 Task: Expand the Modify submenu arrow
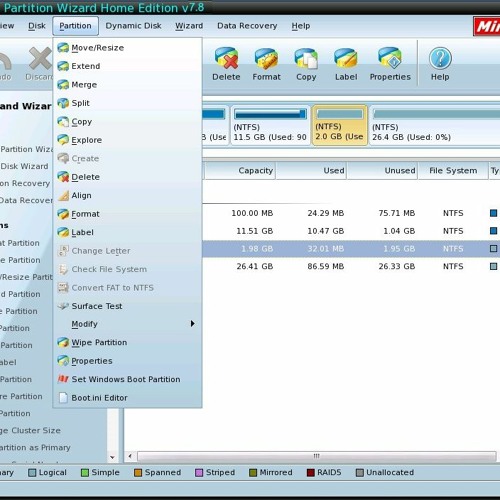tap(192, 324)
